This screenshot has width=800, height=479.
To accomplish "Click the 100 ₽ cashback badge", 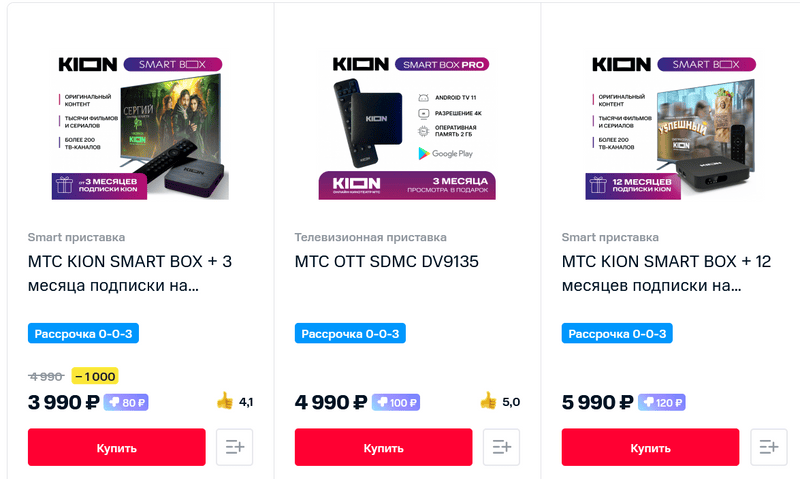I will (x=396, y=403).
